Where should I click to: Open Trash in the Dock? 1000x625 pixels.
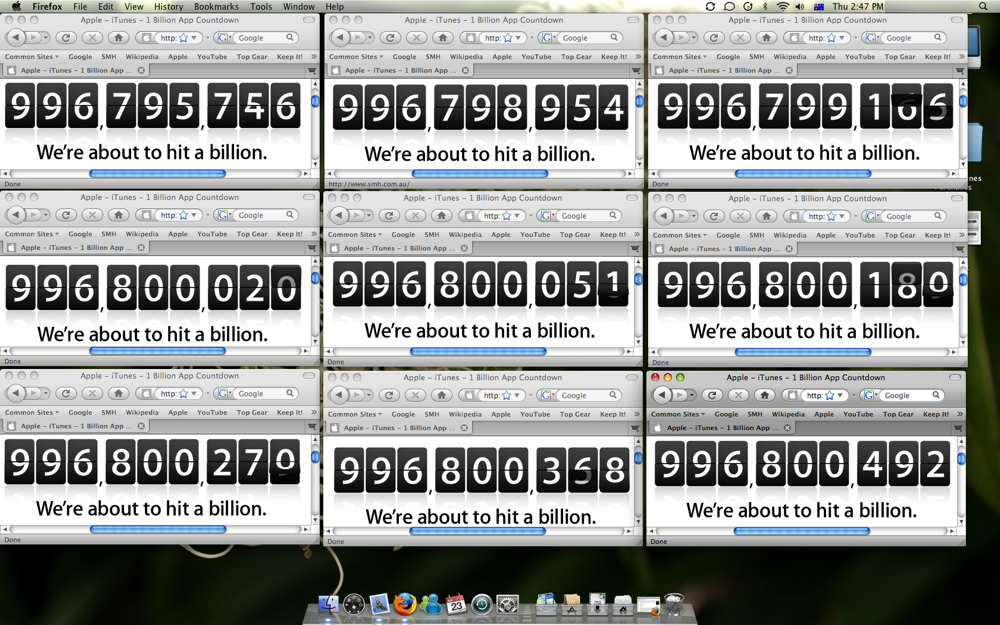[674, 603]
